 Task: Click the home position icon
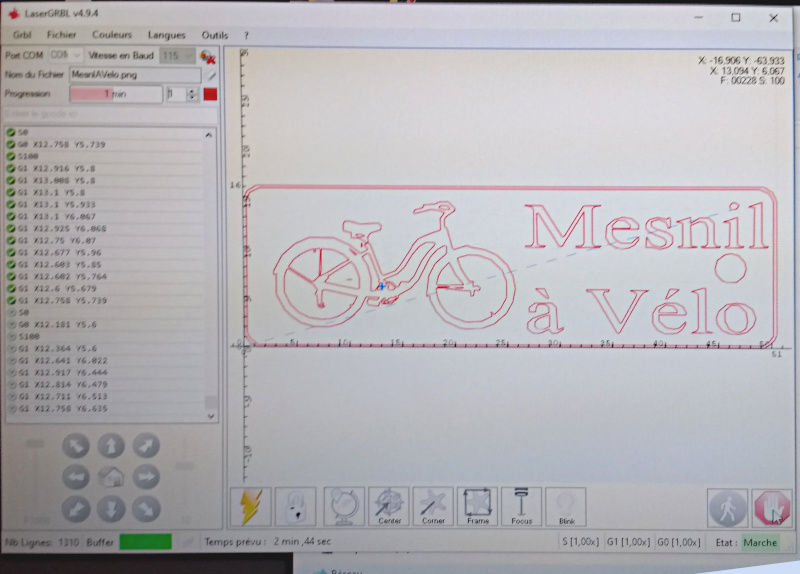[111, 477]
